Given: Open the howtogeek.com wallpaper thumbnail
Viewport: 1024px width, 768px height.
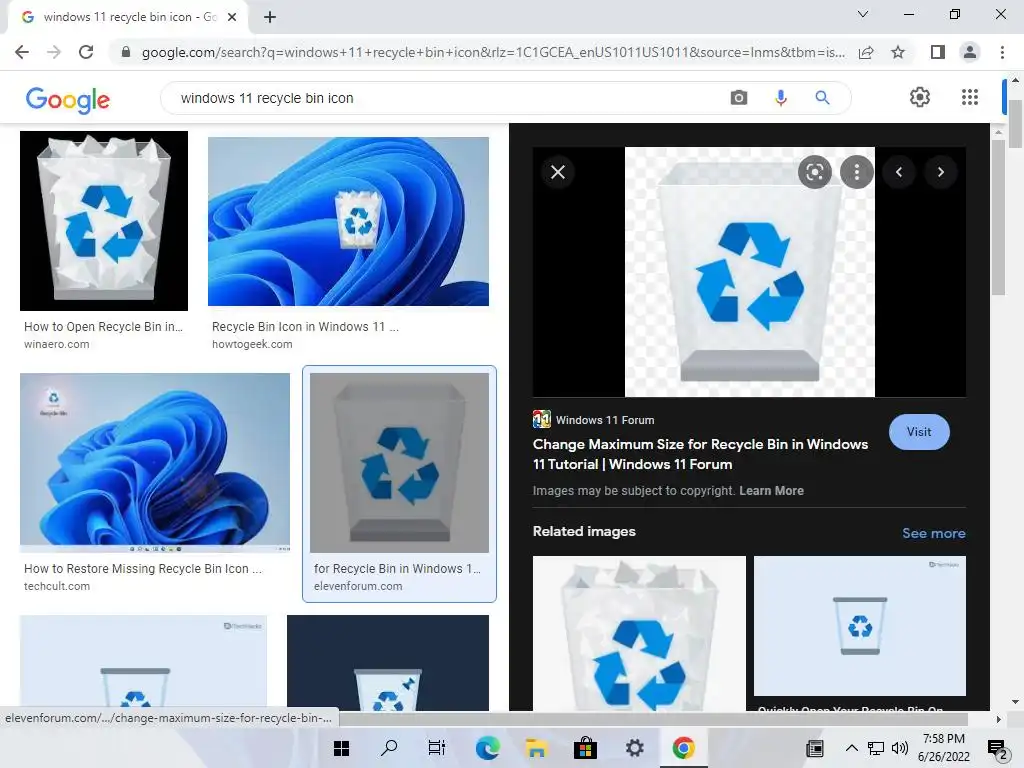Looking at the screenshot, I should coord(348,221).
